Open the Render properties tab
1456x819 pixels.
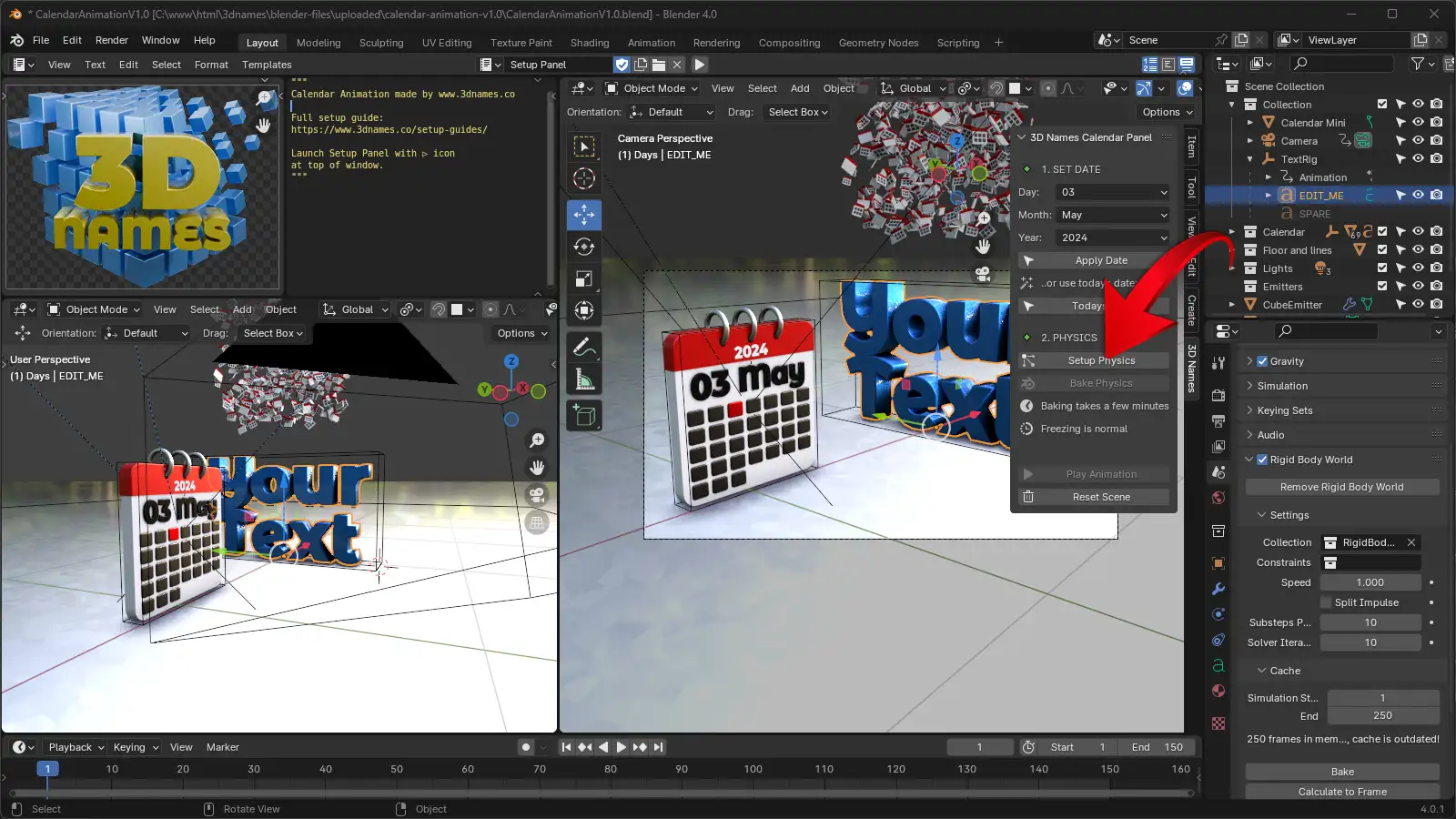(1218, 395)
